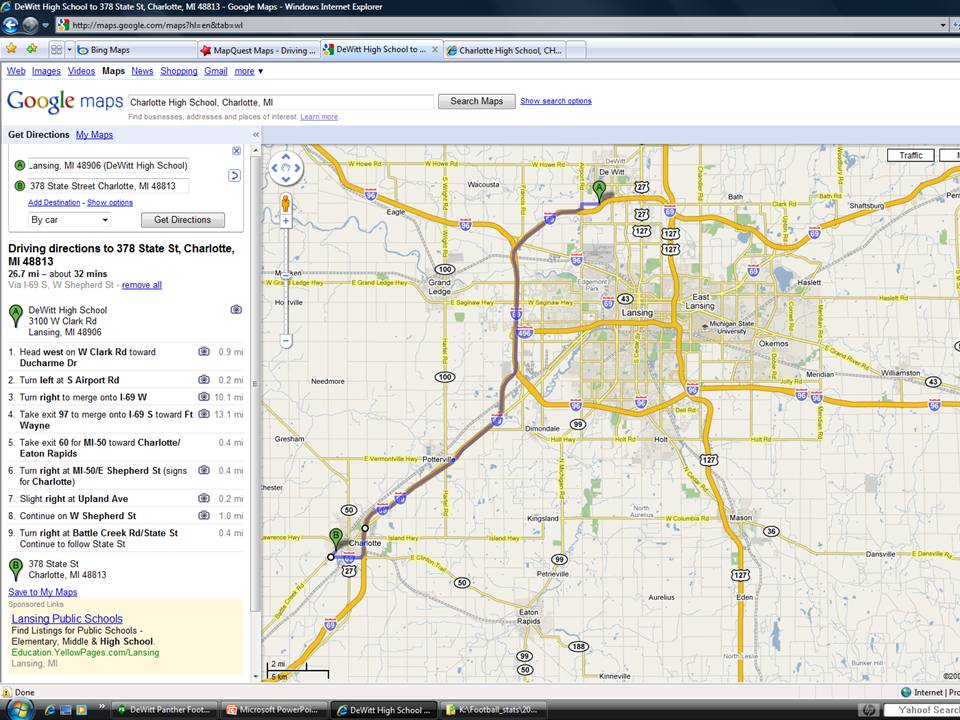The height and width of the screenshot is (720, 960).
Task: Toggle the Traffic overlay button
Action: (x=910, y=156)
